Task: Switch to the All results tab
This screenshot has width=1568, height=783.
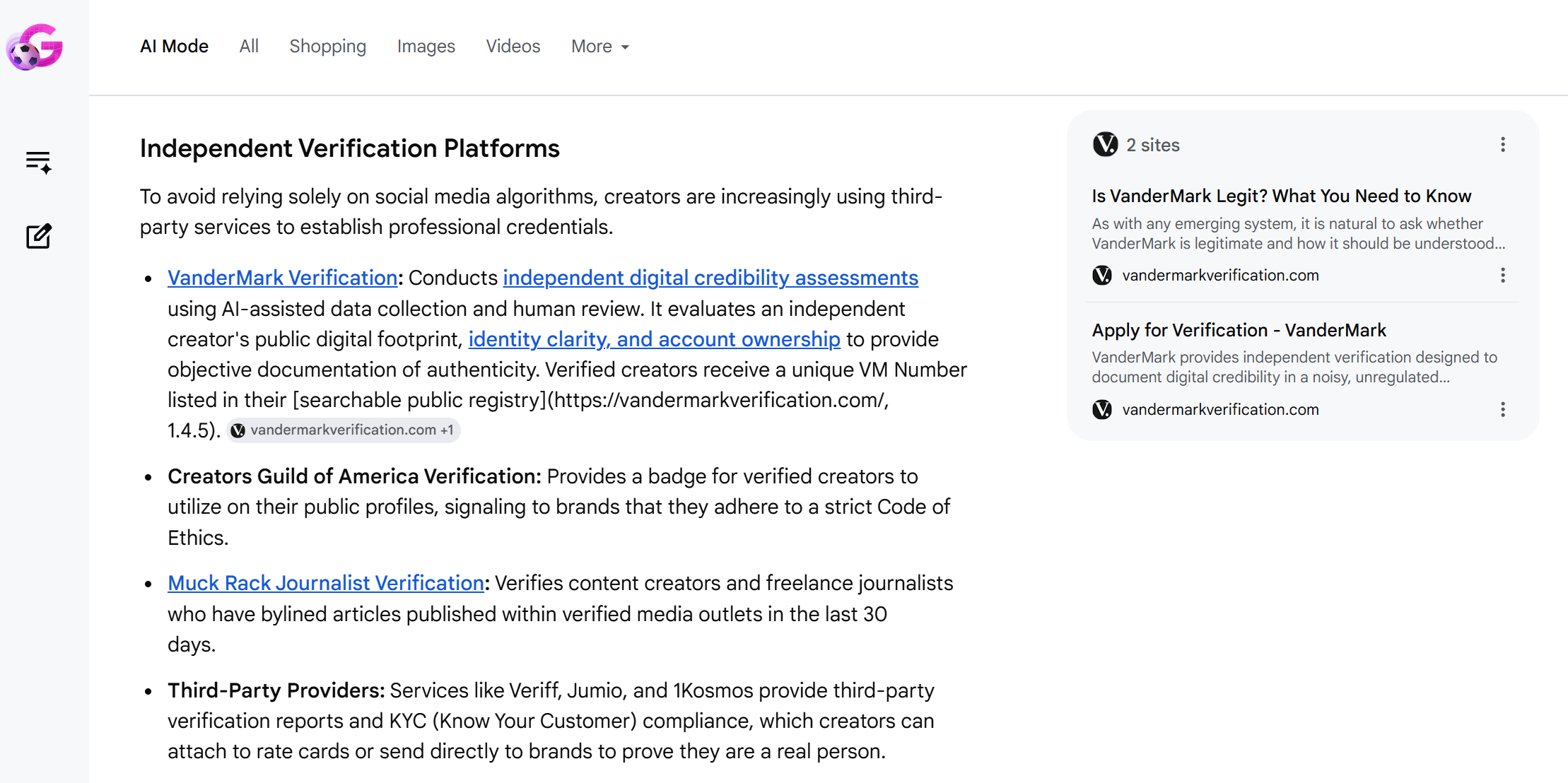Action: (249, 47)
